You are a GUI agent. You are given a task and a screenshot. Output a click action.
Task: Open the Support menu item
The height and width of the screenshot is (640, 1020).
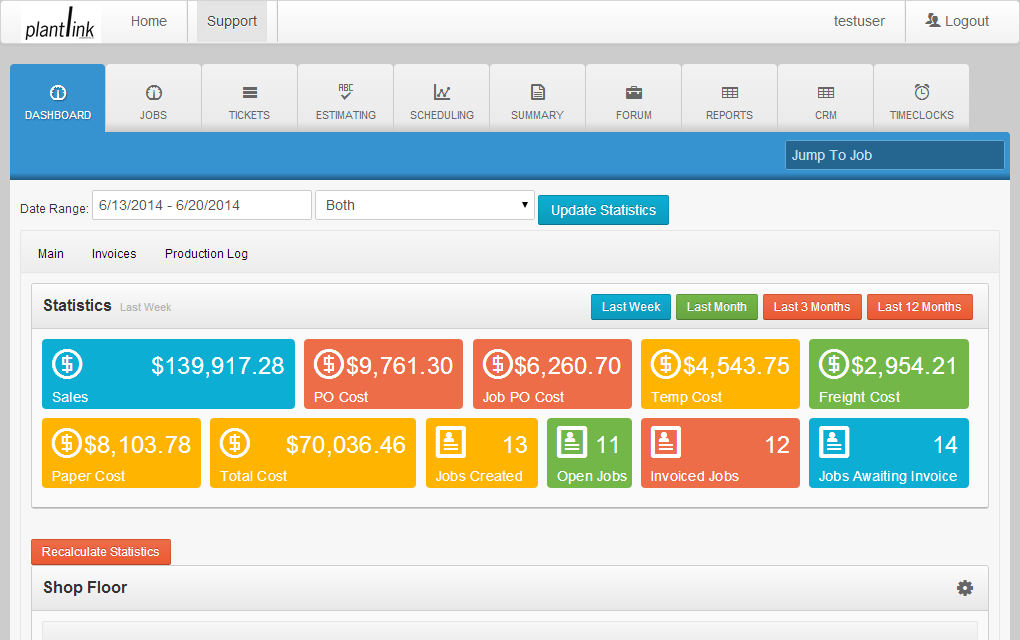pyautogui.click(x=232, y=21)
